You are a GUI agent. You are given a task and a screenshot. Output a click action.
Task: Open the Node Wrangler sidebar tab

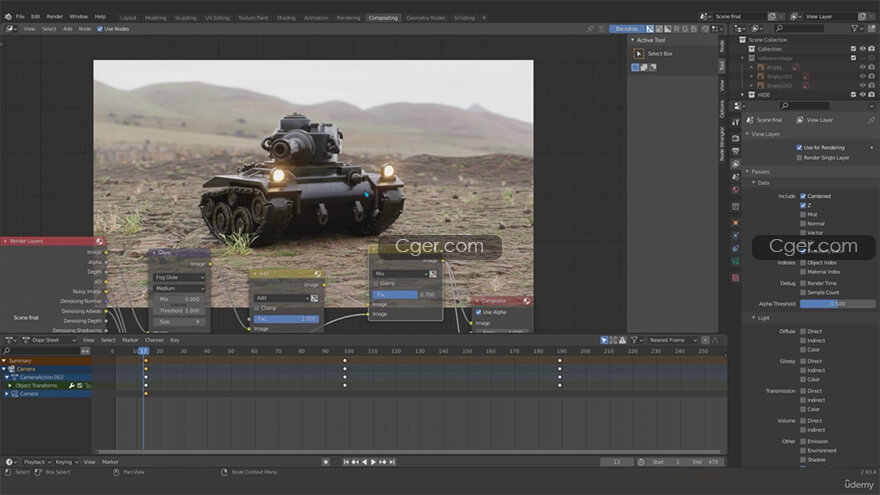tap(722, 144)
